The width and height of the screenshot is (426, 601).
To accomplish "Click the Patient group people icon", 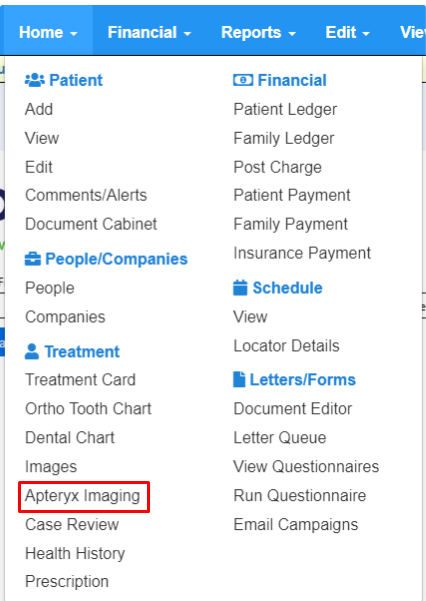I will 35,80.
